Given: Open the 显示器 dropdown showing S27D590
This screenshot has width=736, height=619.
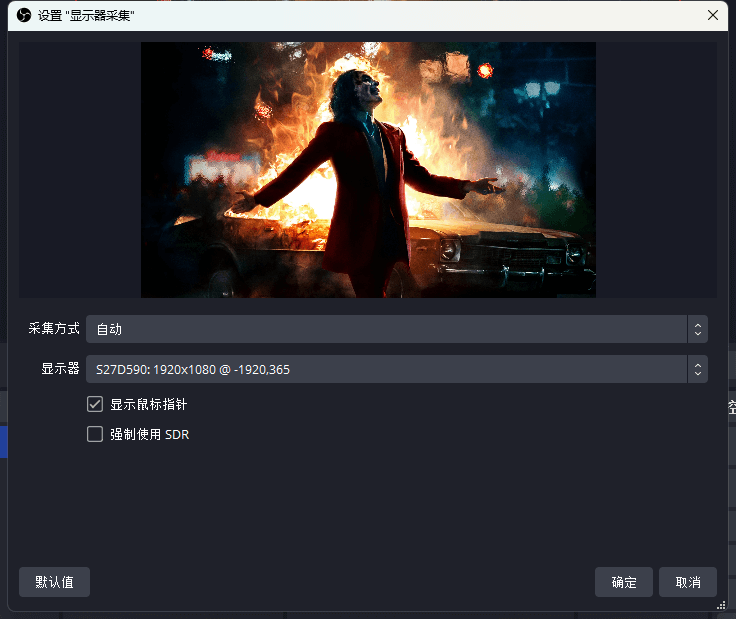Looking at the screenshot, I should (x=397, y=369).
